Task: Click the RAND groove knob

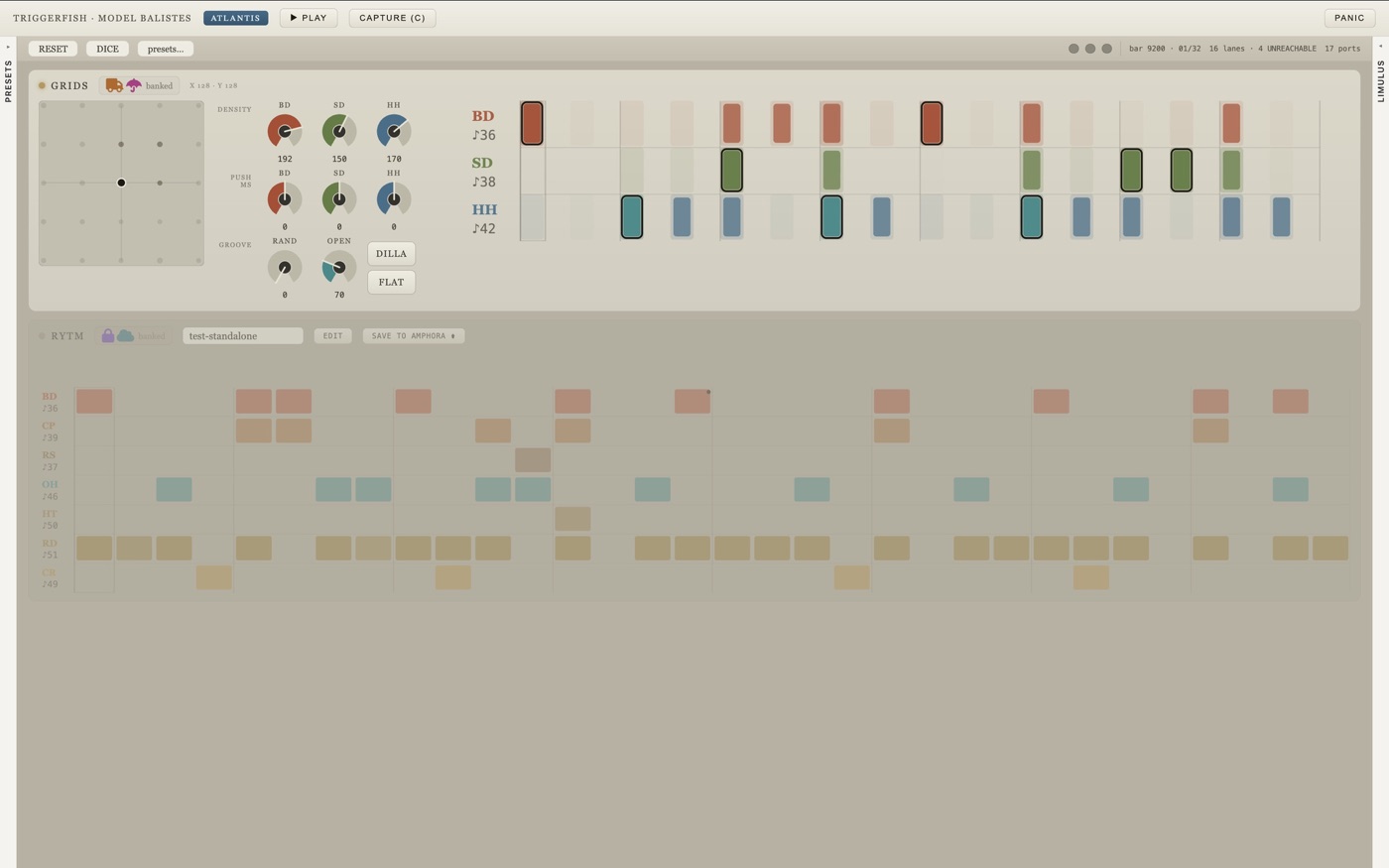Action: pos(285,267)
